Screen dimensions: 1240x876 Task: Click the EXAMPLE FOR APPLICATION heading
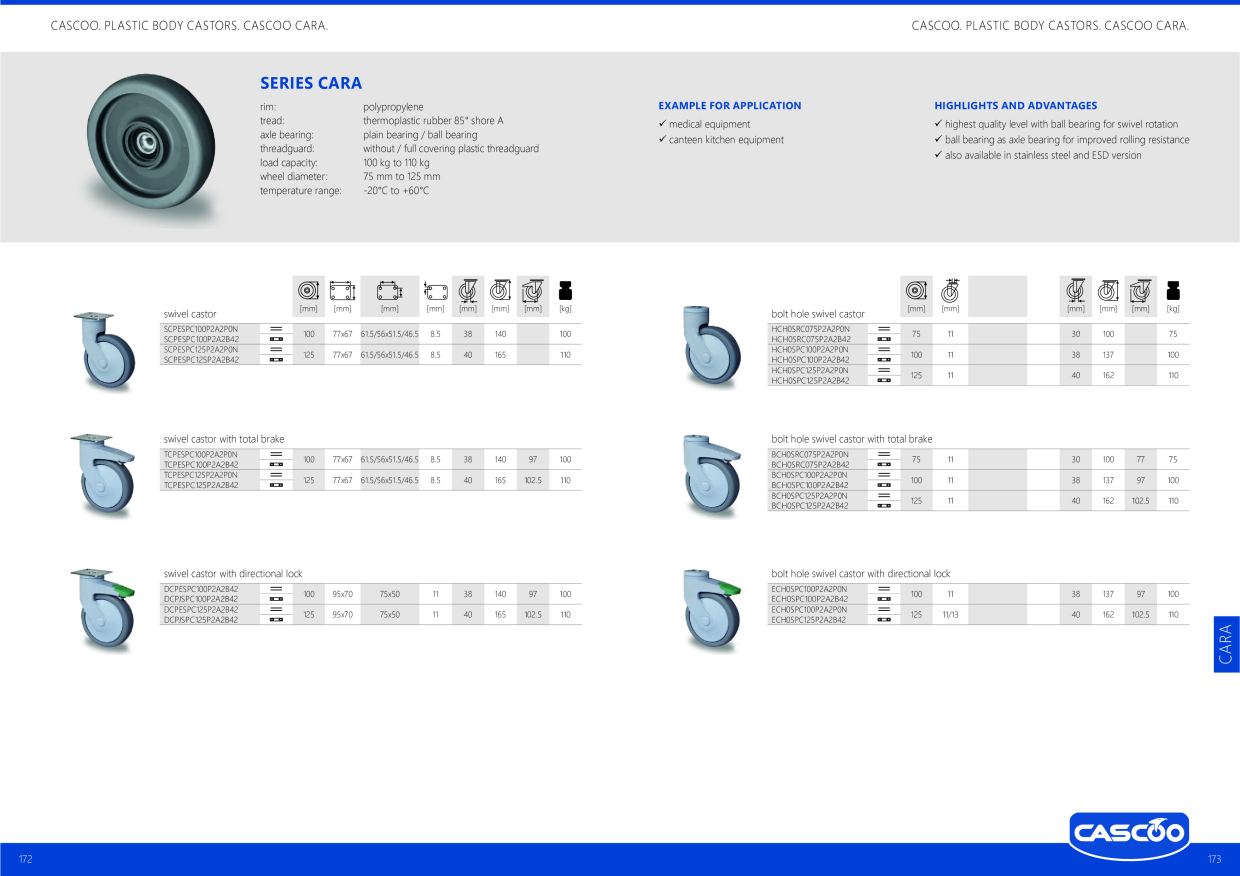[x=730, y=105]
